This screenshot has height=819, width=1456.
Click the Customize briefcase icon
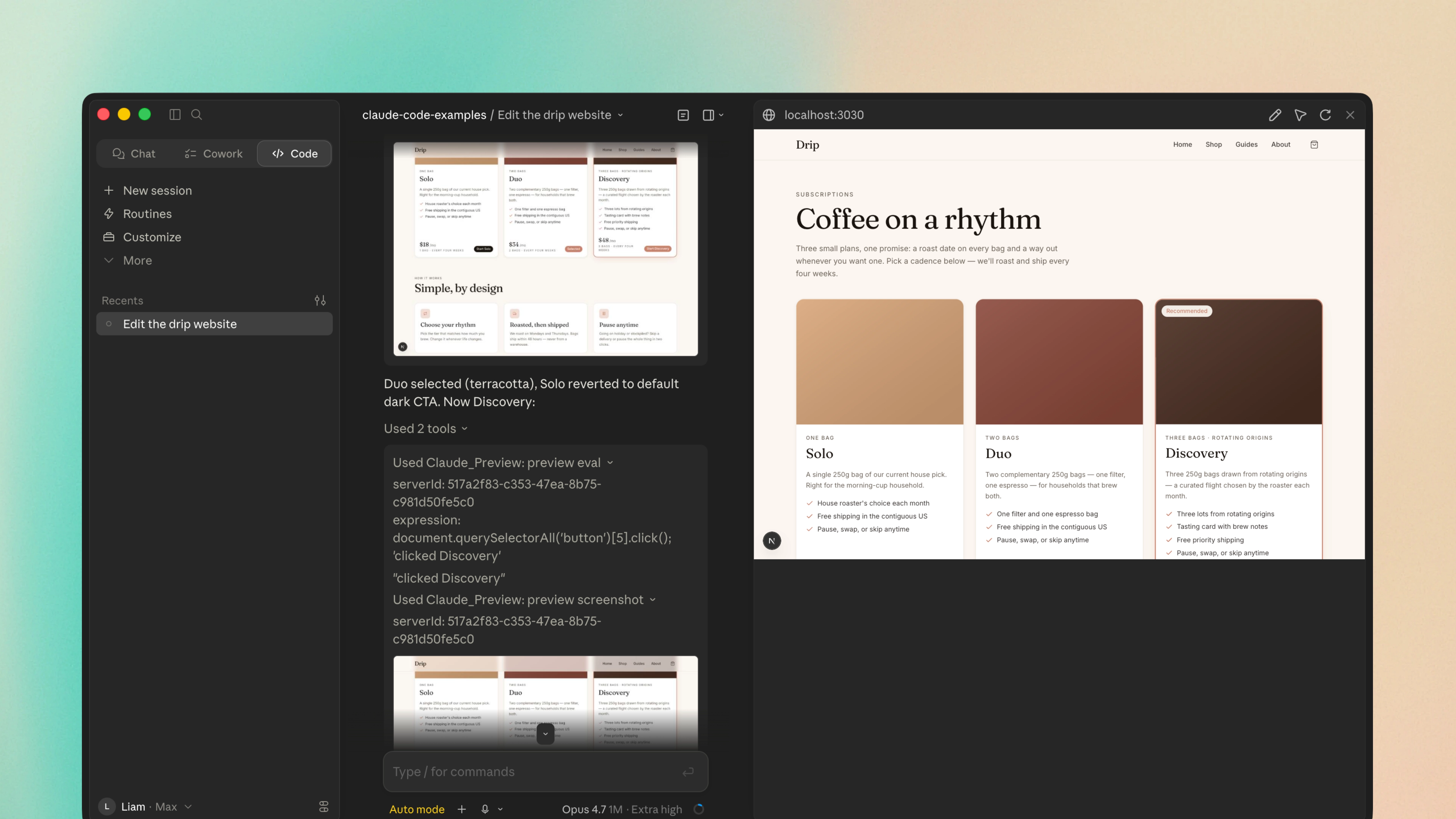(109, 237)
